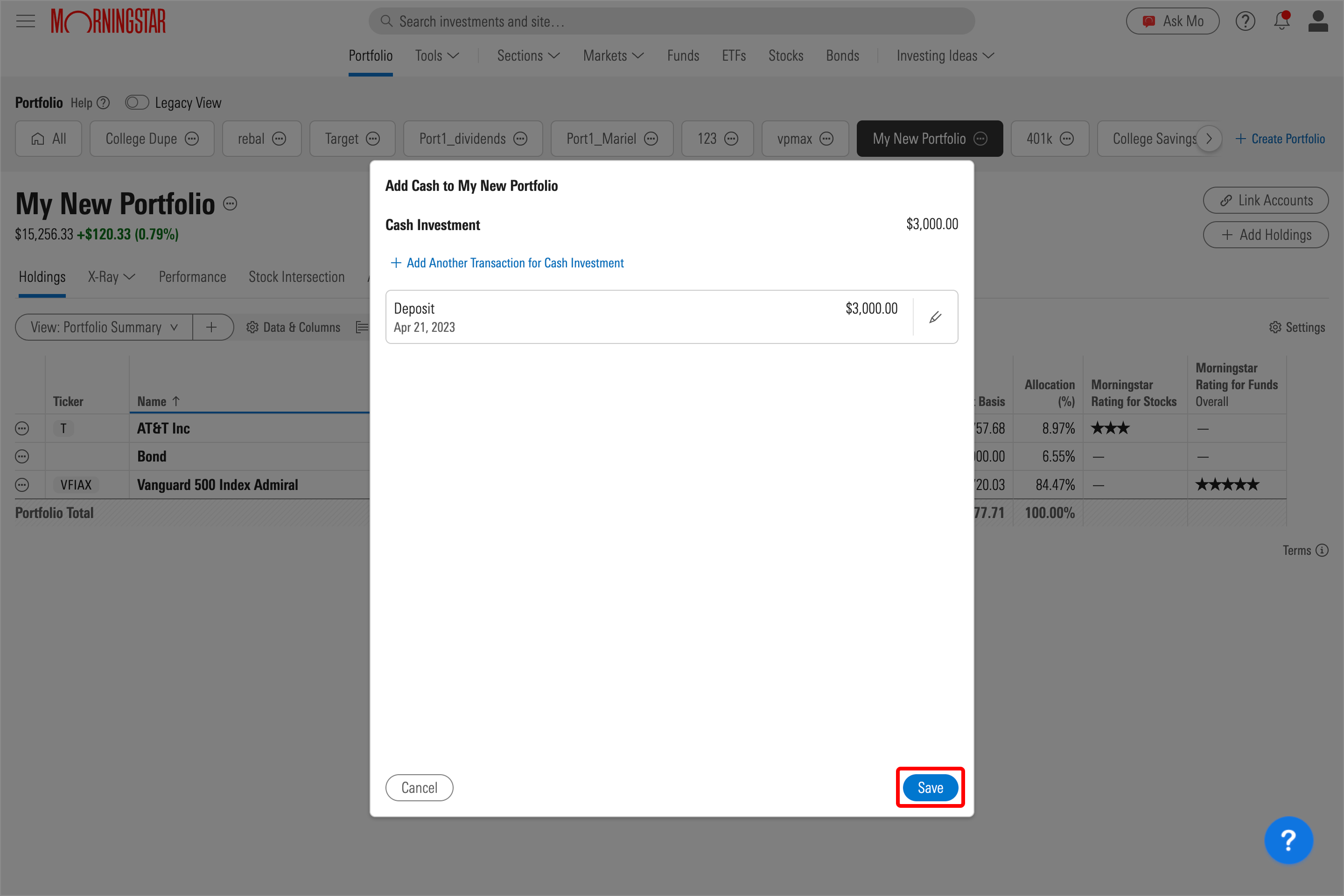Viewport: 1344px width, 896px height.
Task: Expand the Tools dropdown
Action: (x=437, y=56)
